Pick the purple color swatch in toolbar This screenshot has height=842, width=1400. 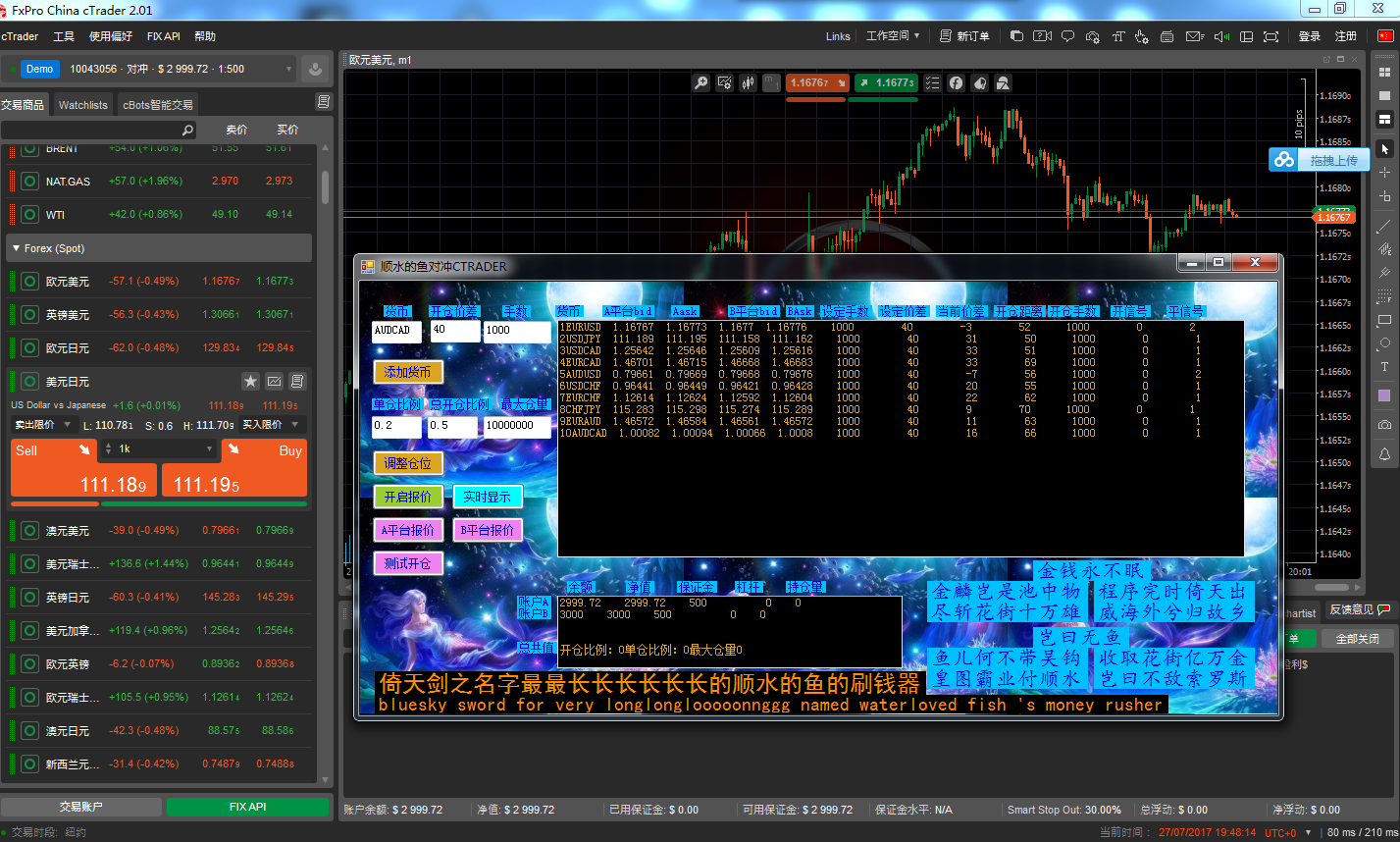click(x=1384, y=395)
